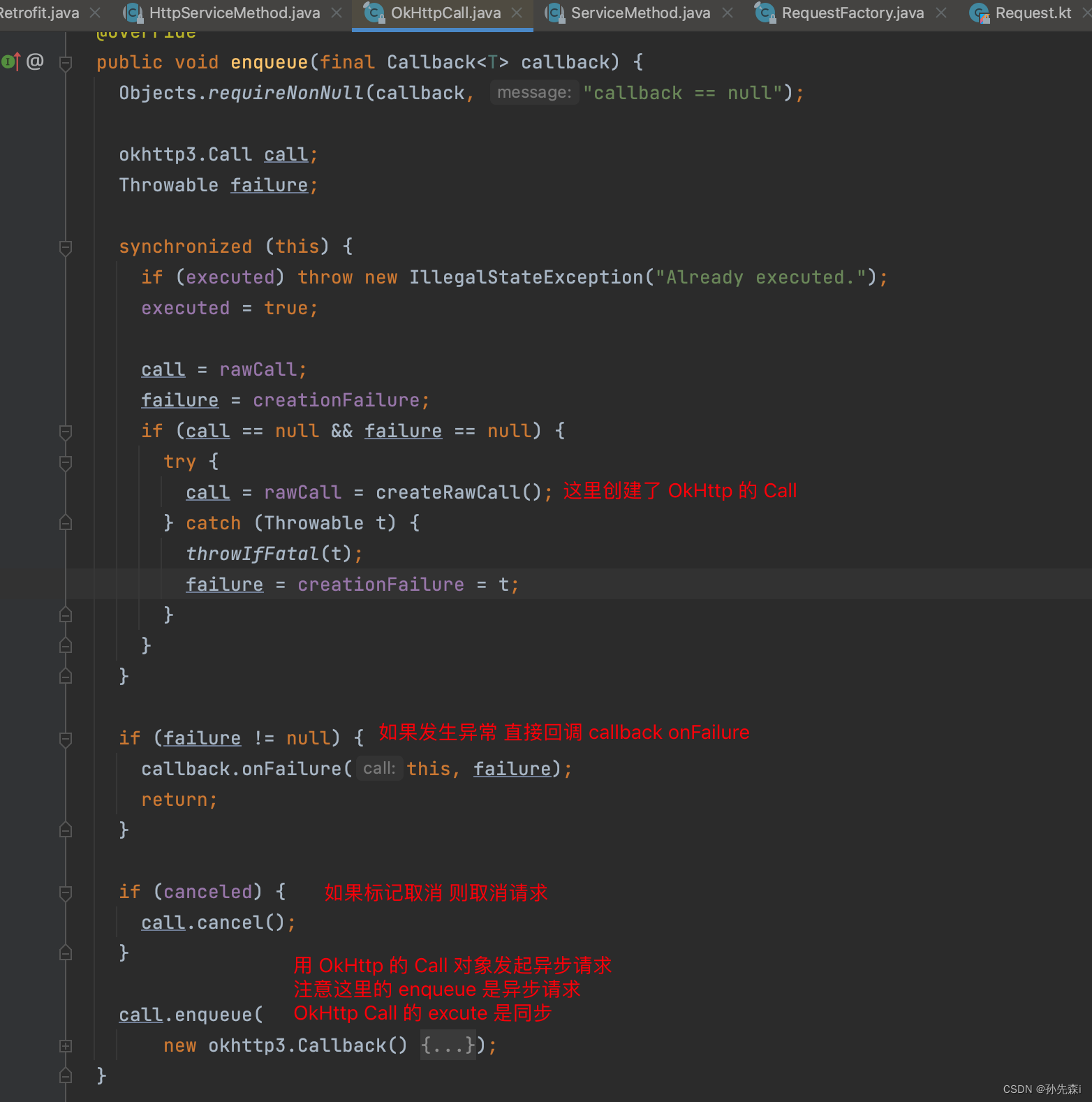This screenshot has width=1092, height=1102.
Task: Click the OkHttpCall.java class file icon
Action: pos(375,13)
